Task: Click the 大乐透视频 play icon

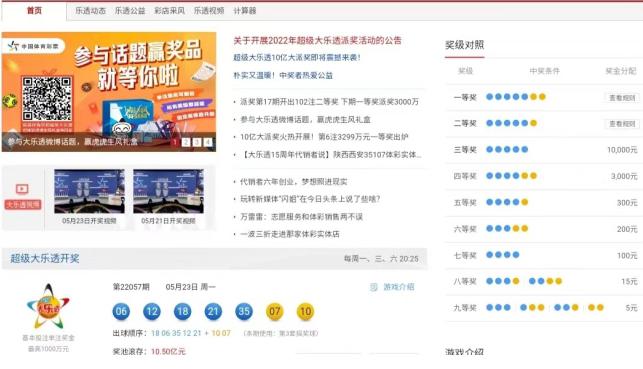Action: coord(22,189)
